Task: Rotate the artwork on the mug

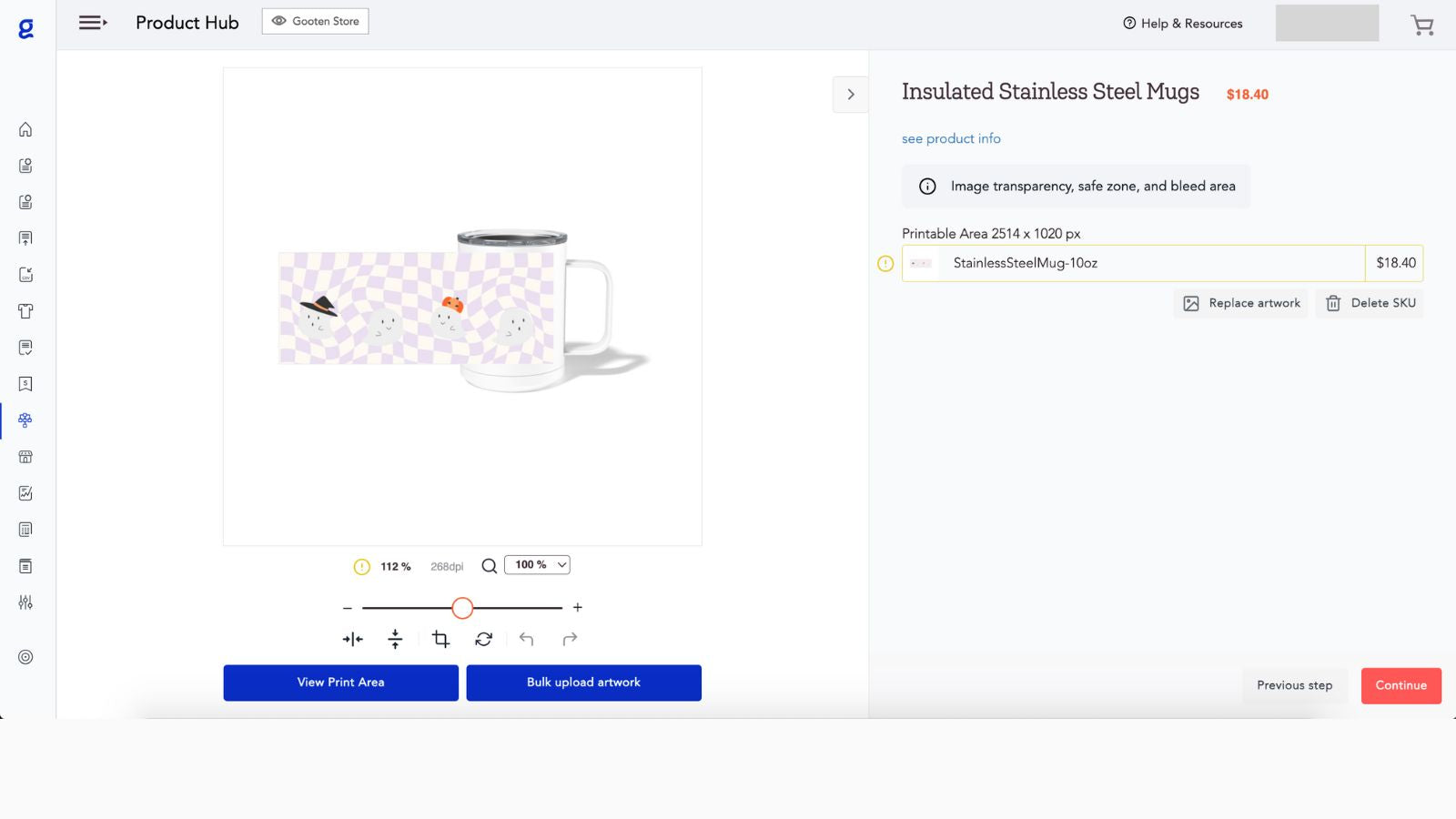Action: point(483,639)
